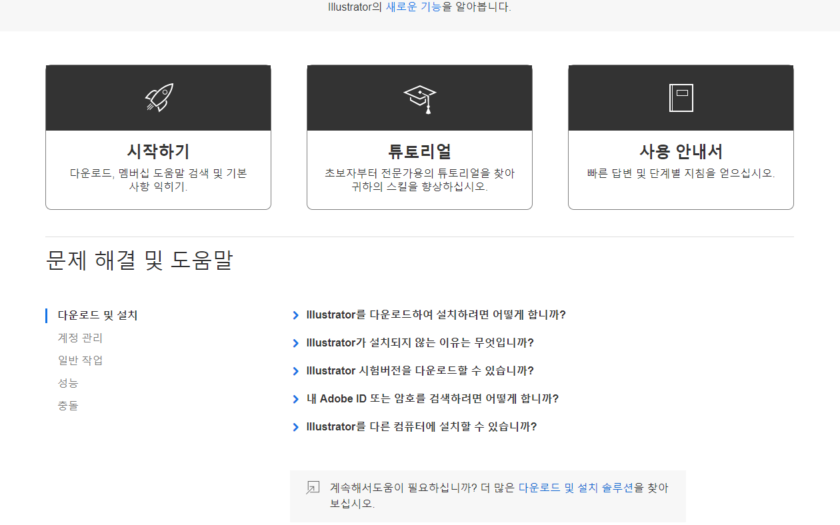Open the 시작하기 card title
840x525 pixels.
point(158,152)
